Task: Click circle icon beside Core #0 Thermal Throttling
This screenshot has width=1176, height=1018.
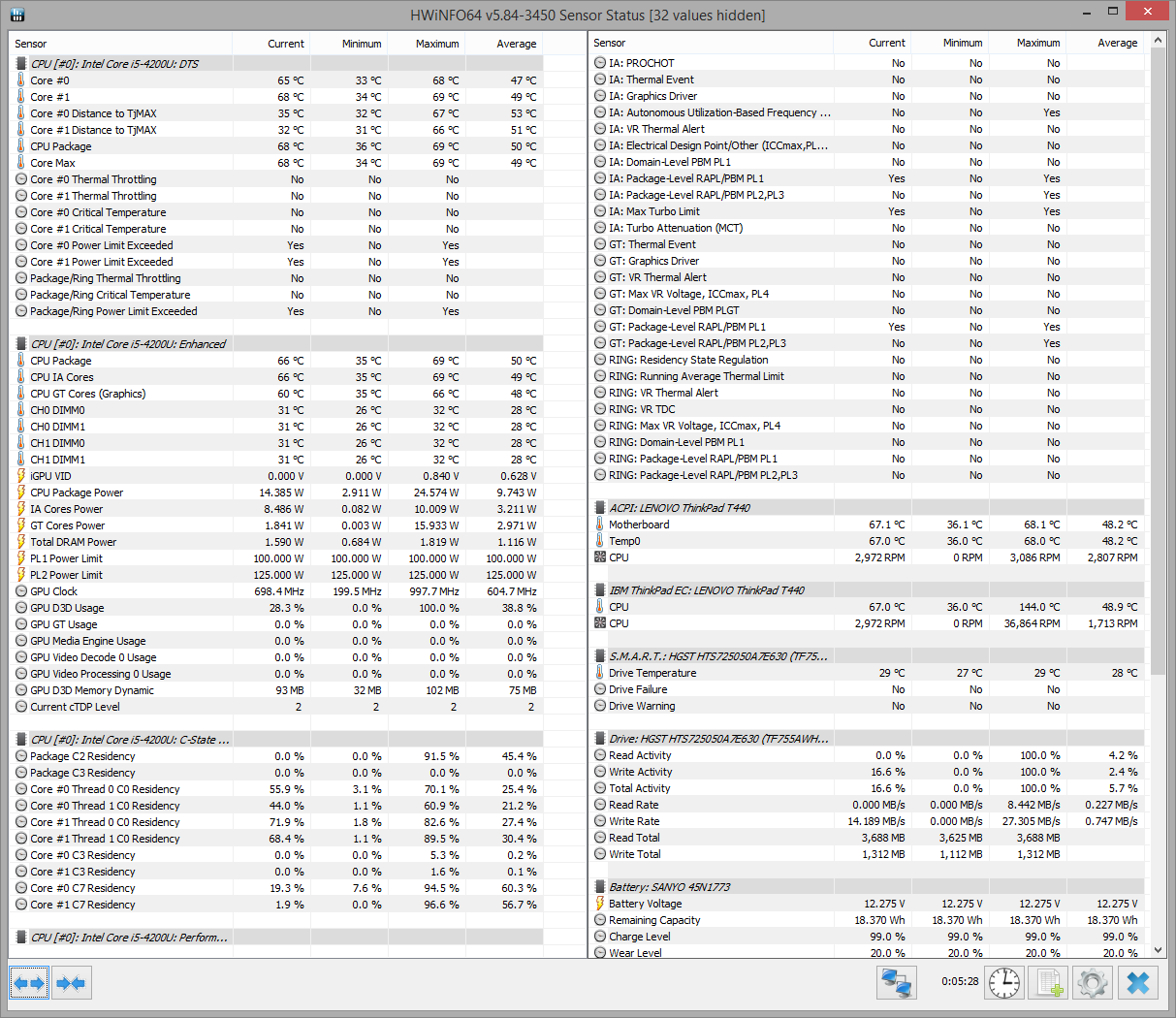Action: tap(21, 179)
